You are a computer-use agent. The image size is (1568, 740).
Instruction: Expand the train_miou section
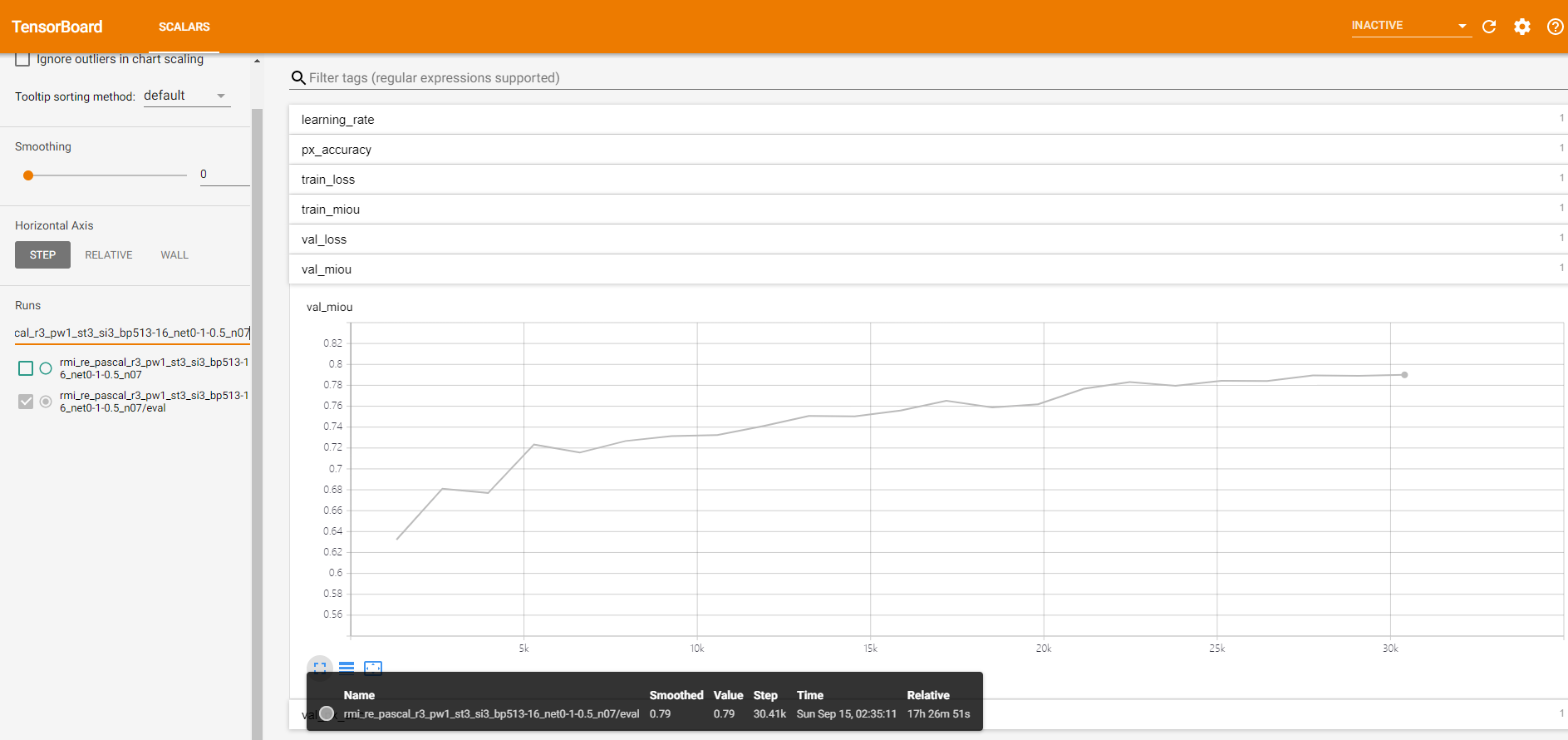927,210
